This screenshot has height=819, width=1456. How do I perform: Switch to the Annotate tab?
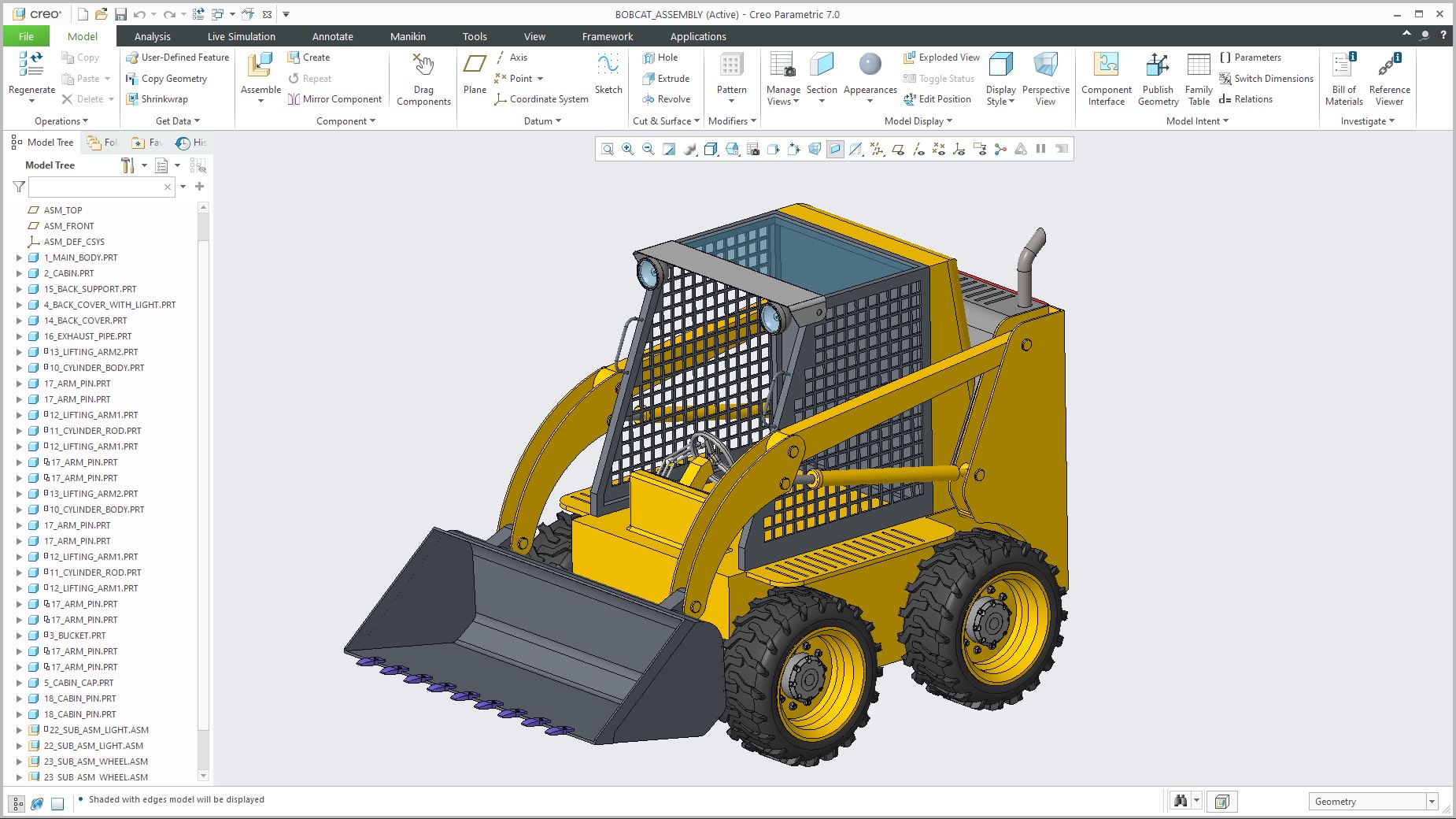coord(332,36)
